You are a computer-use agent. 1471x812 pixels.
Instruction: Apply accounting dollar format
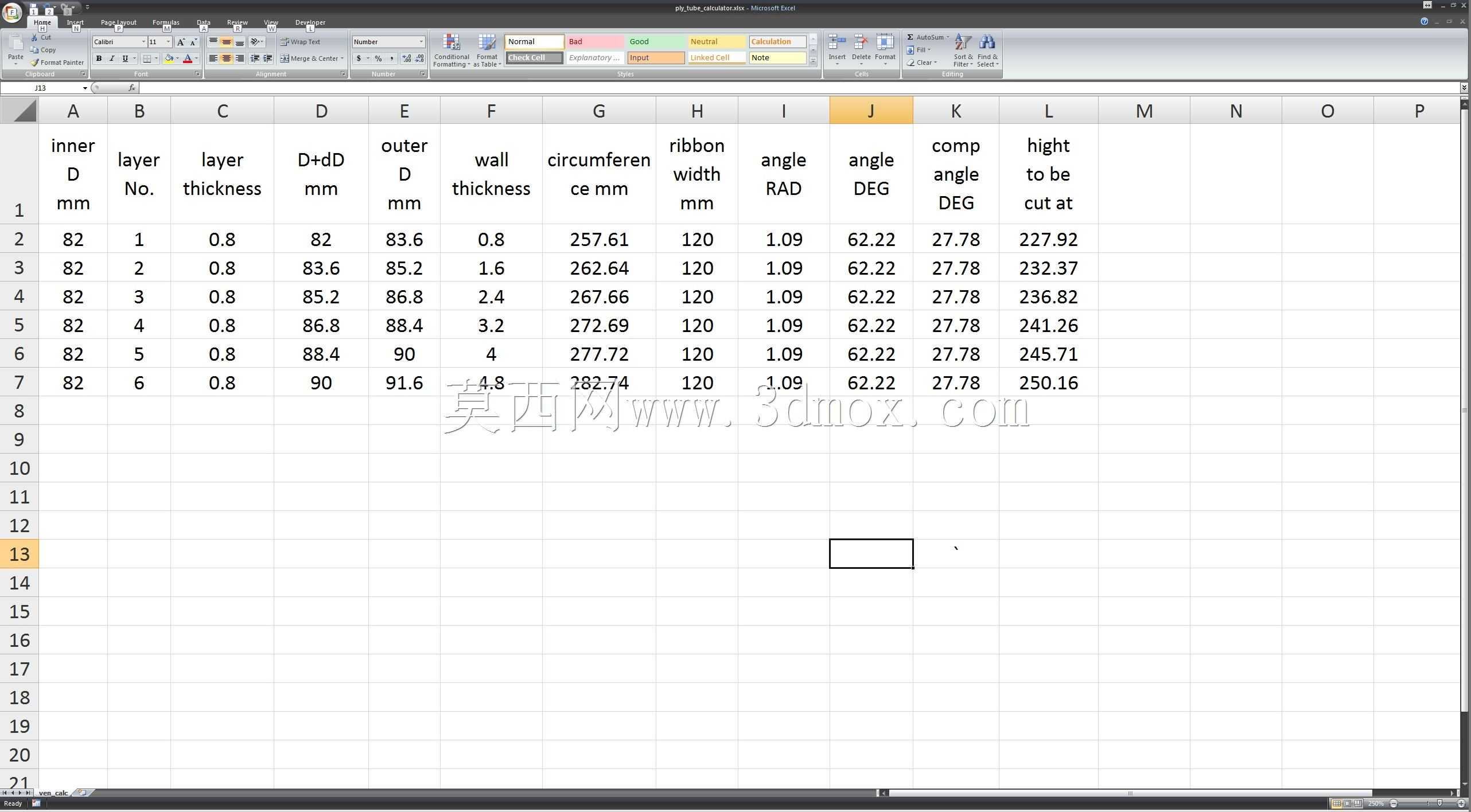point(359,58)
